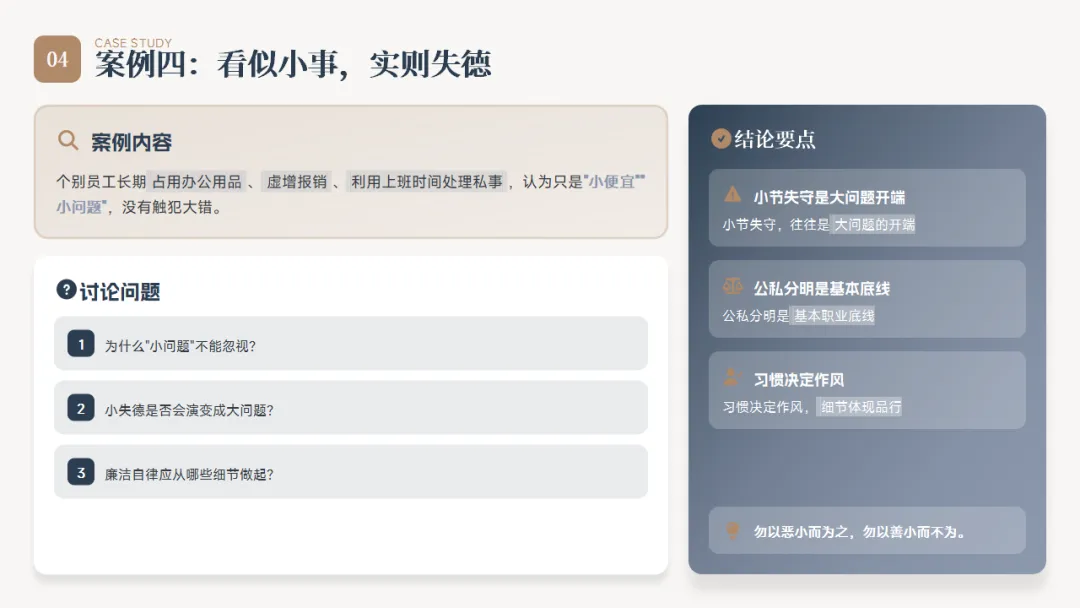Click the 04 number badge
This screenshot has width=1080, height=608.
[57, 59]
